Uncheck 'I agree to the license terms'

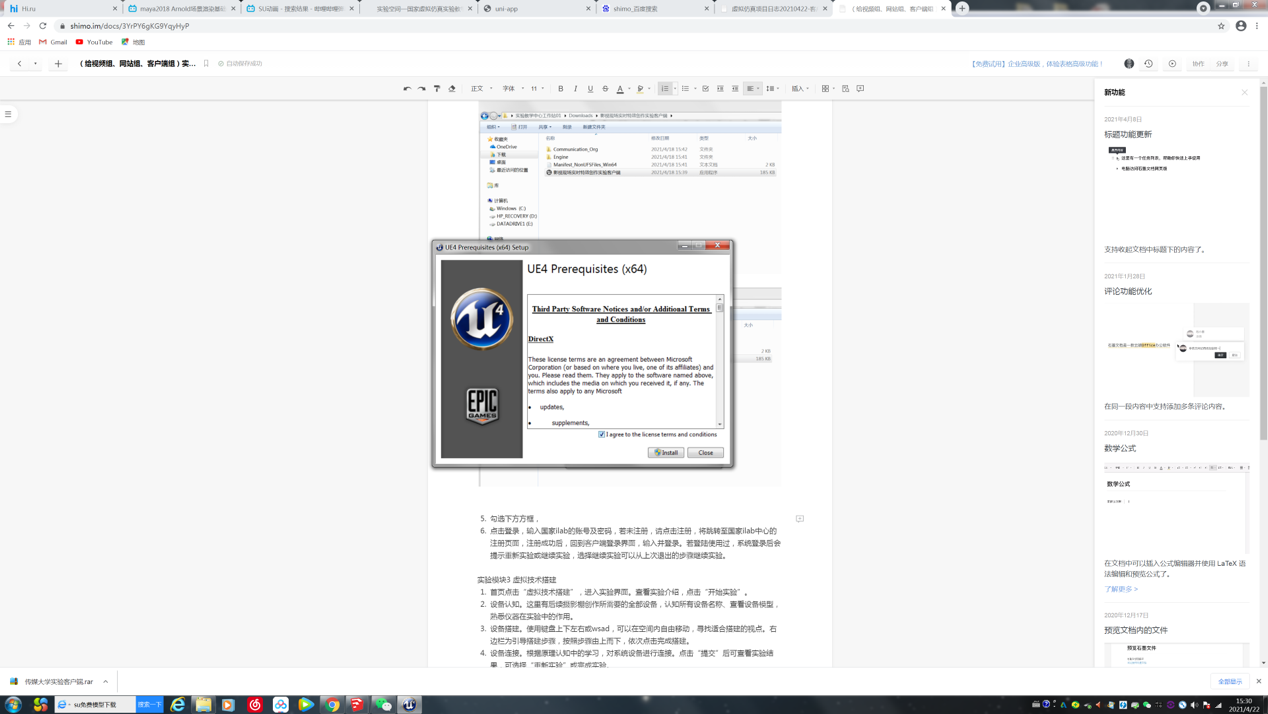click(x=602, y=435)
